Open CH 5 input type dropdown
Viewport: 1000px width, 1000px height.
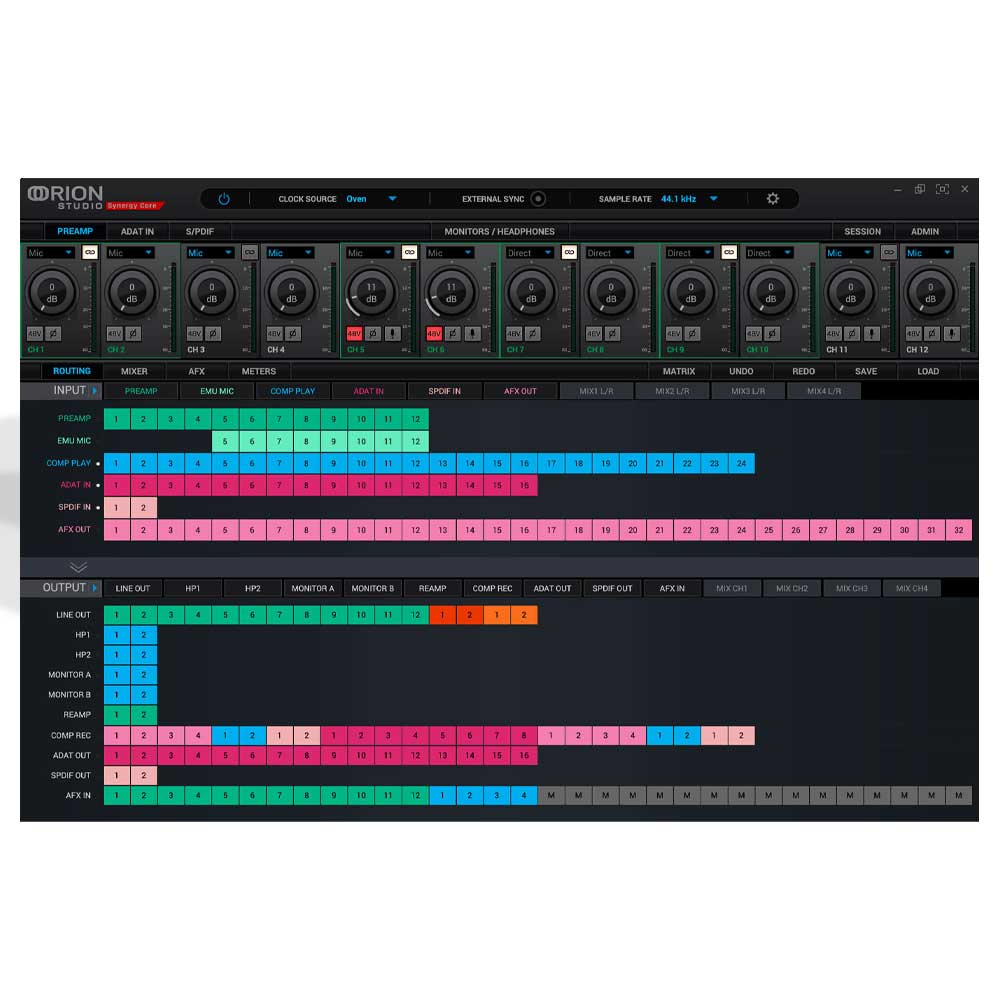[x=370, y=253]
